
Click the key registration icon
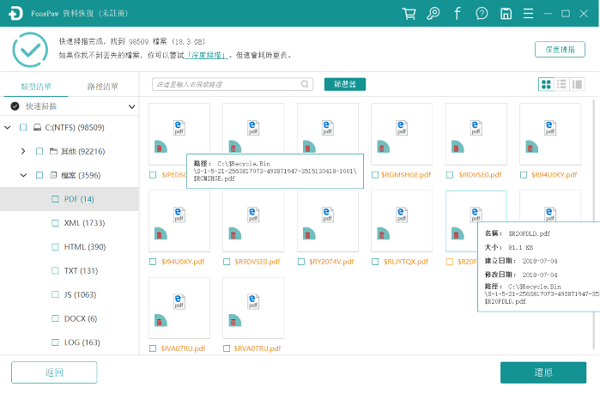434,14
